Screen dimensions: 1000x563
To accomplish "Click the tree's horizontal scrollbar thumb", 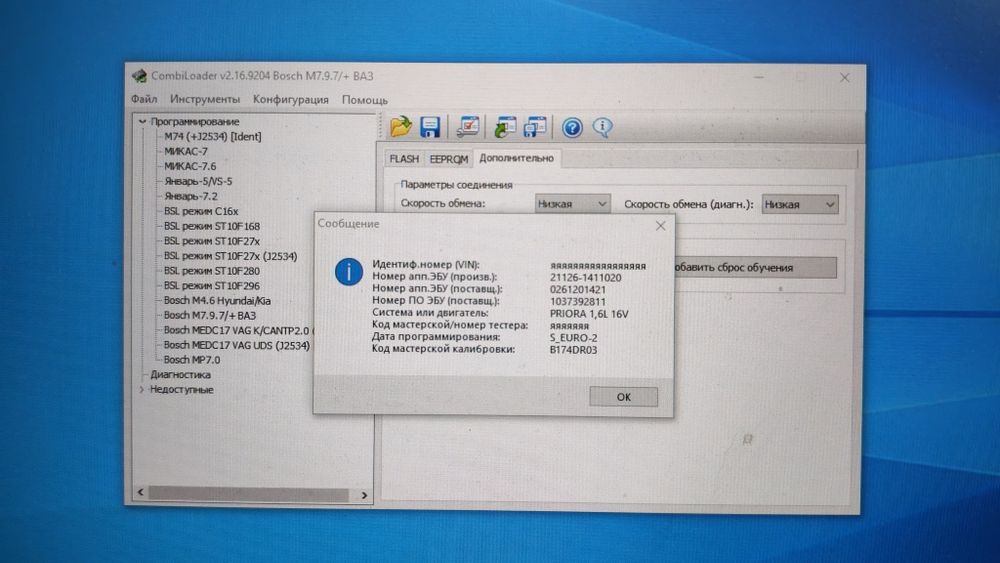I will click(x=249, y=494).
